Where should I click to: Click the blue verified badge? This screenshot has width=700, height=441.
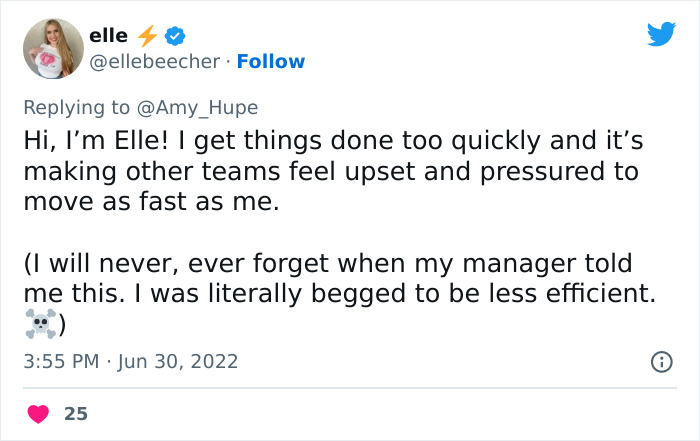tap(175, 36)
